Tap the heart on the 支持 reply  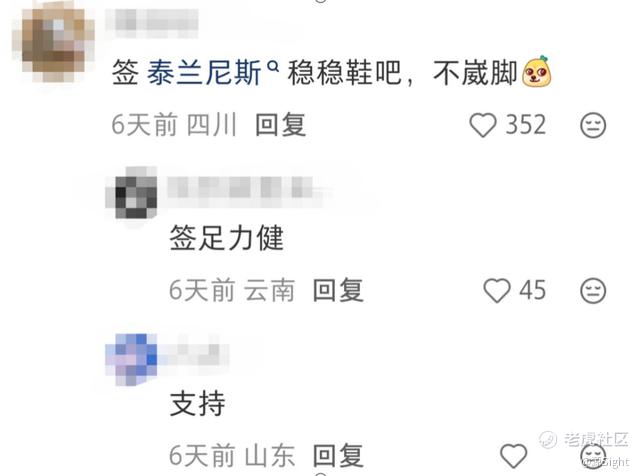click(513, 456)
